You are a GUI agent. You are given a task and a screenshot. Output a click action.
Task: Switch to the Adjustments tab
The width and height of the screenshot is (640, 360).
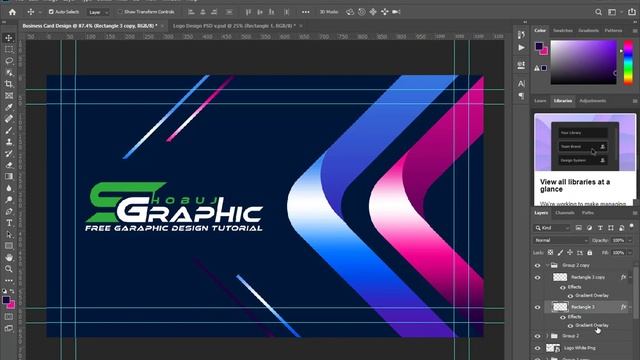click(x=593, y=101)
